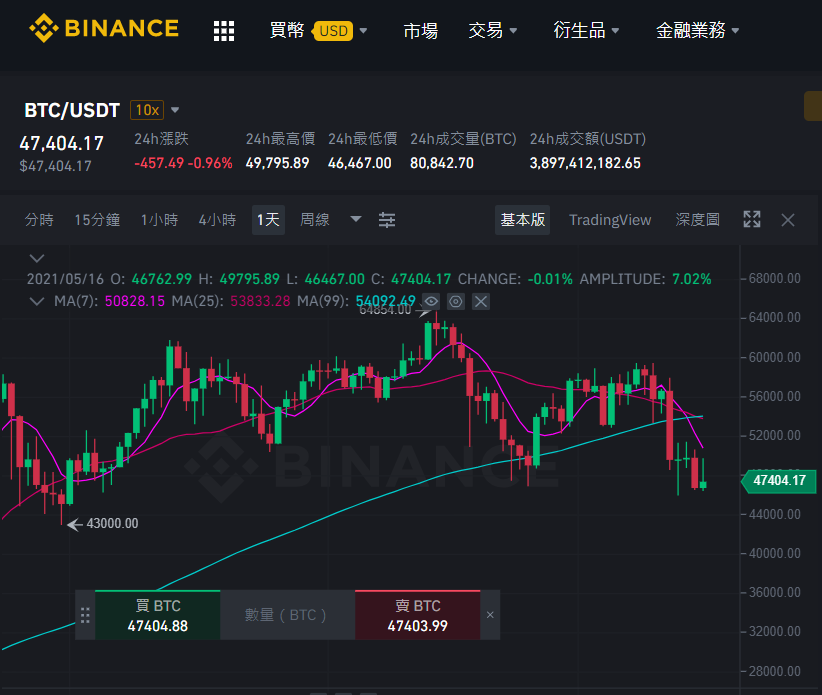This screenshot has height=695, width=822.
Task: Open chart indicator settings icon
Action: [x=387, y=220]
